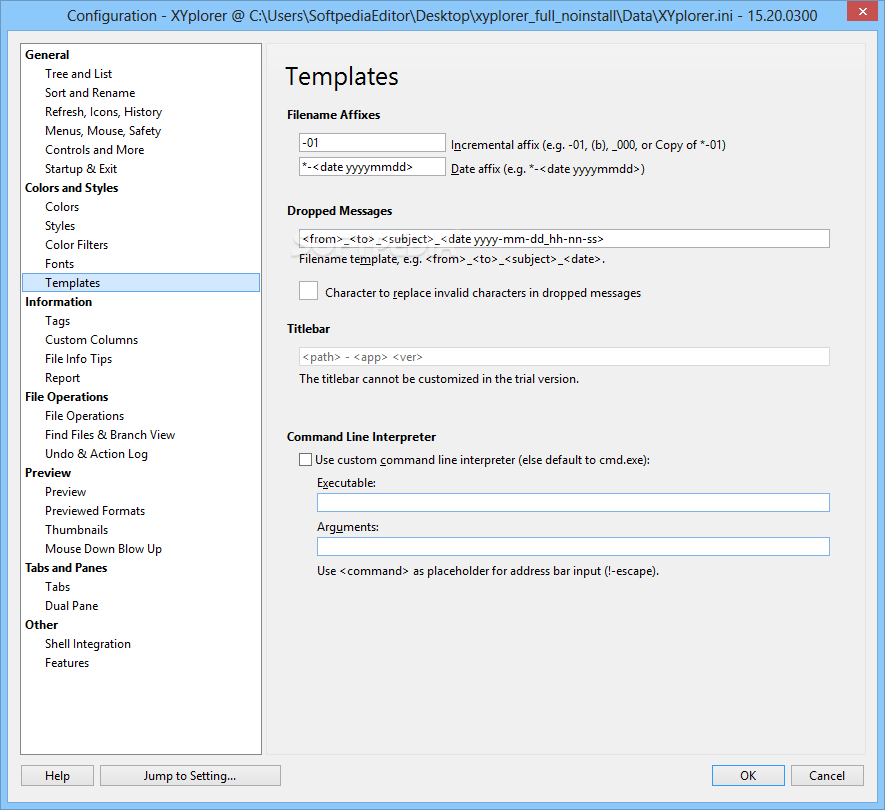Go to Refresh, Icons, History page
Screen dimensions: 885x810
click(x=103, y=112)
